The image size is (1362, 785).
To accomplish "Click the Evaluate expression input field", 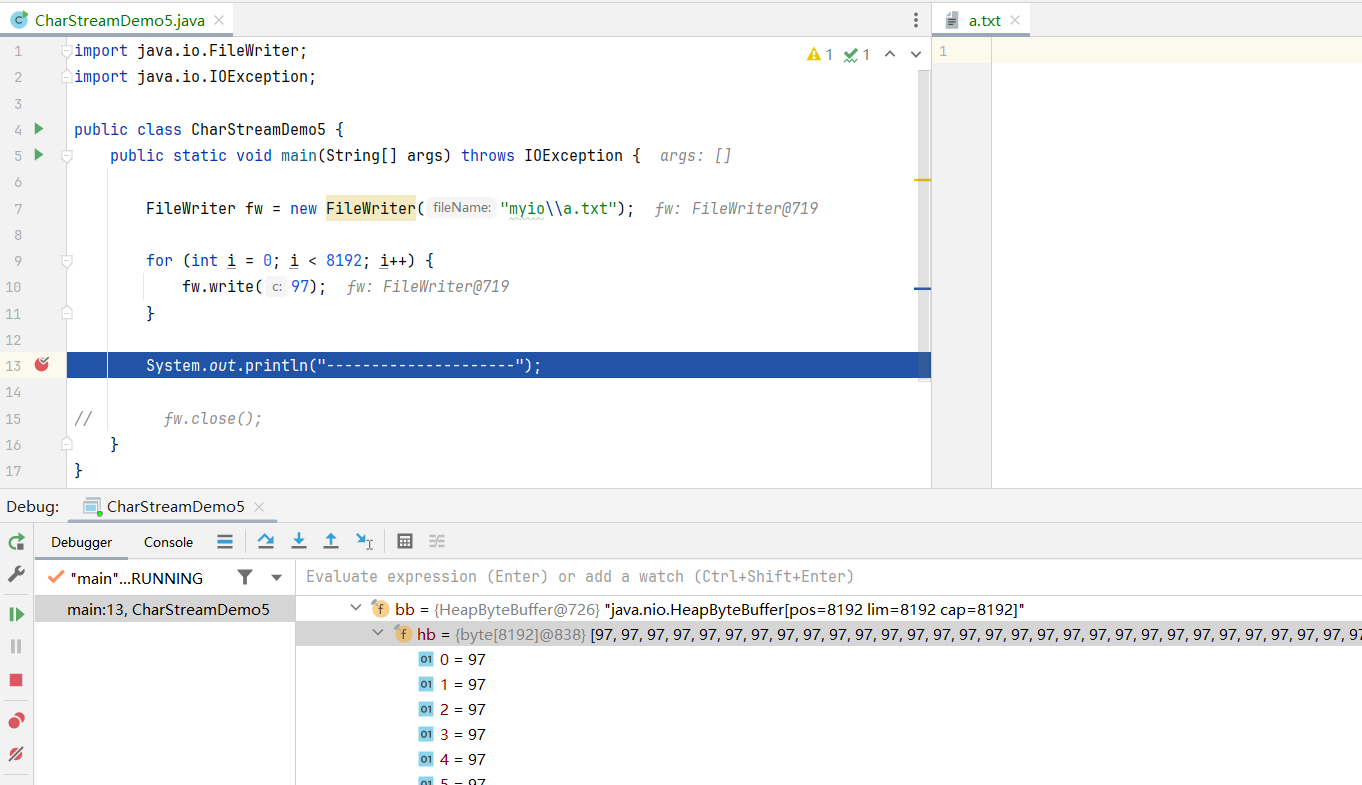I will tap(829, 577).
